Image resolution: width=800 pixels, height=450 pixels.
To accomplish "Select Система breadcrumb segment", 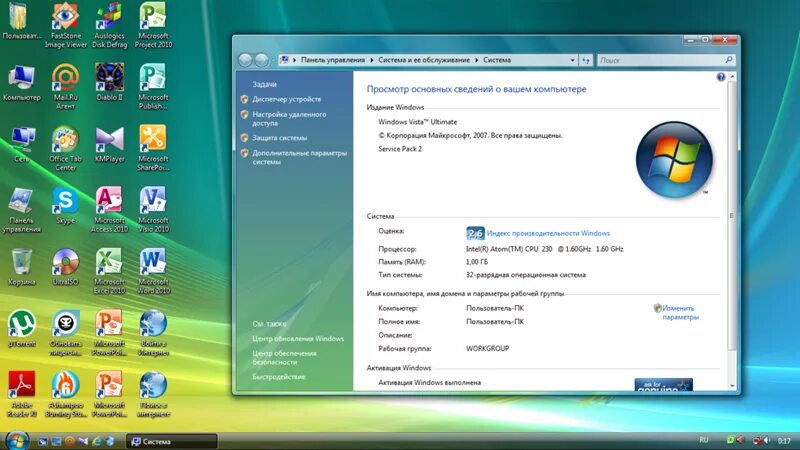I will click(x=497, y=60).
